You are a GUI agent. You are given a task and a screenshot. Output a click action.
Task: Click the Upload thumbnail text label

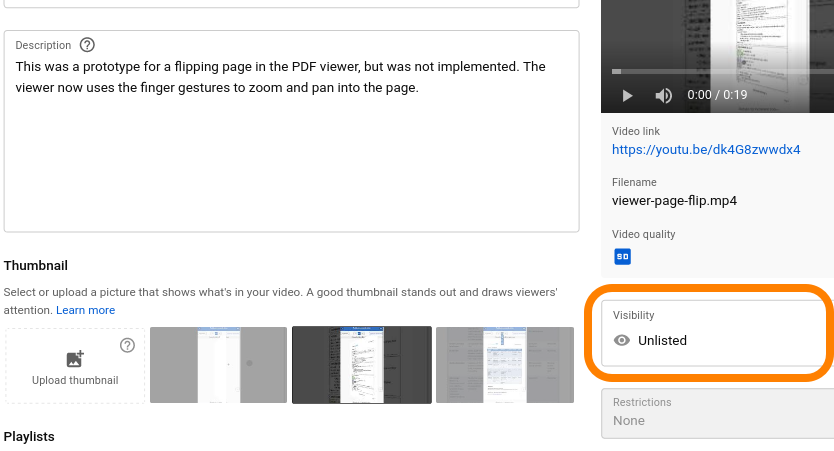point(75,380)
